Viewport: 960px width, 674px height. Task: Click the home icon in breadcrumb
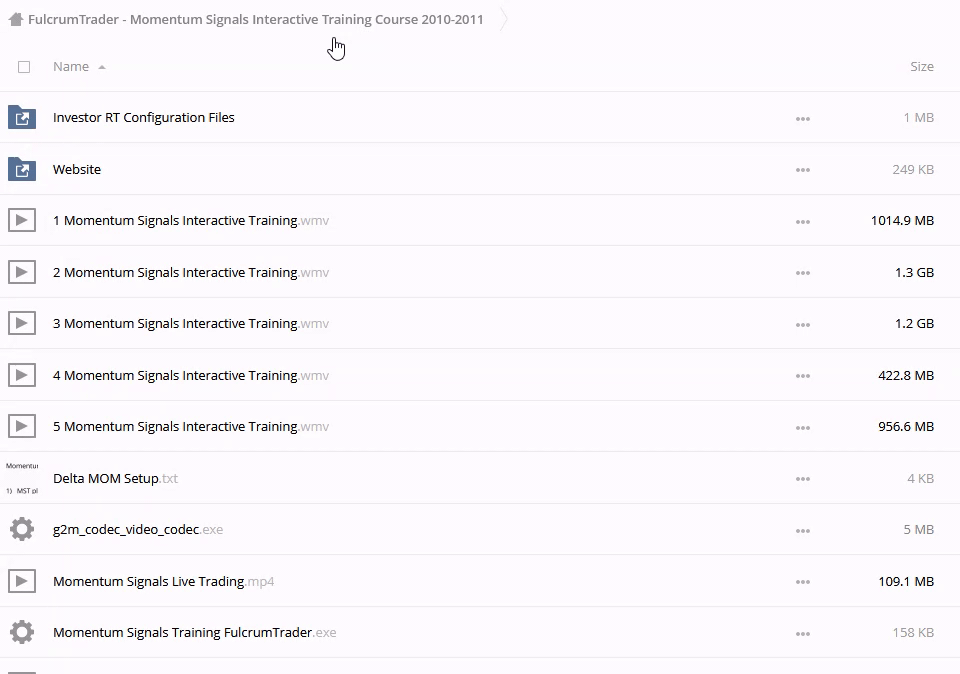point(15,19)
